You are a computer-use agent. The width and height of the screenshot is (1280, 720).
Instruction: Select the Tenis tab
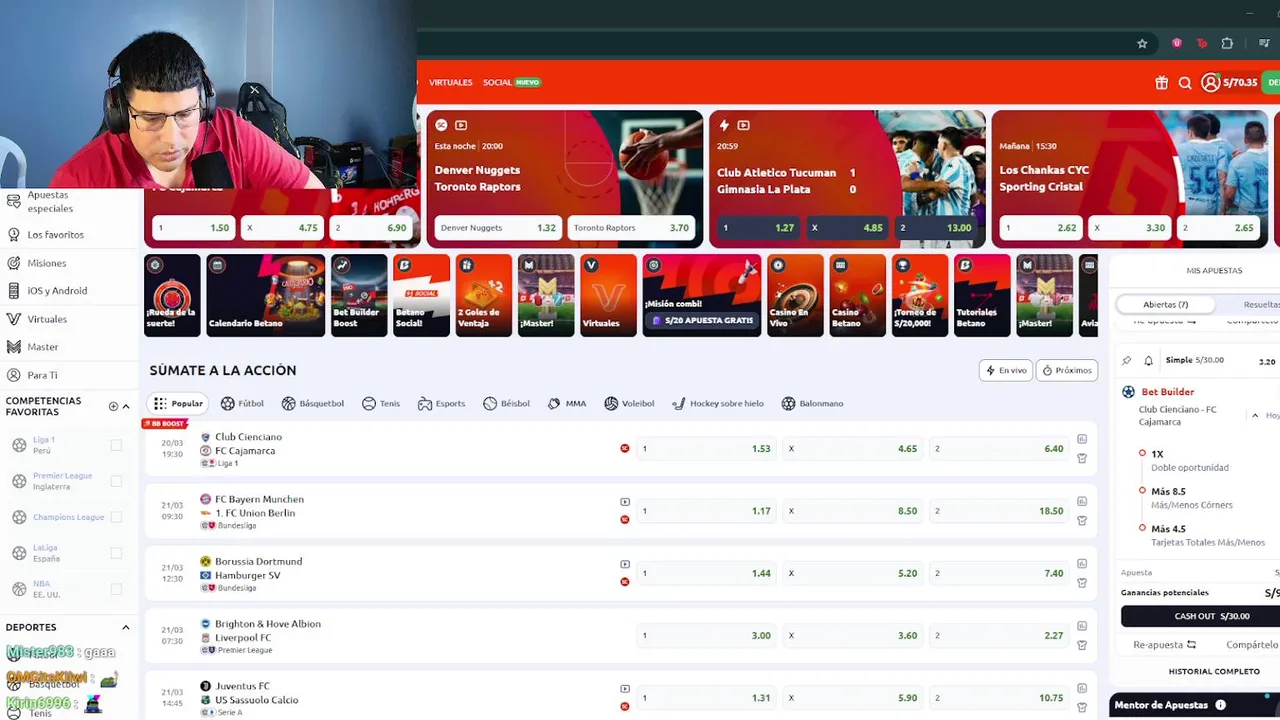click(381, 404)
